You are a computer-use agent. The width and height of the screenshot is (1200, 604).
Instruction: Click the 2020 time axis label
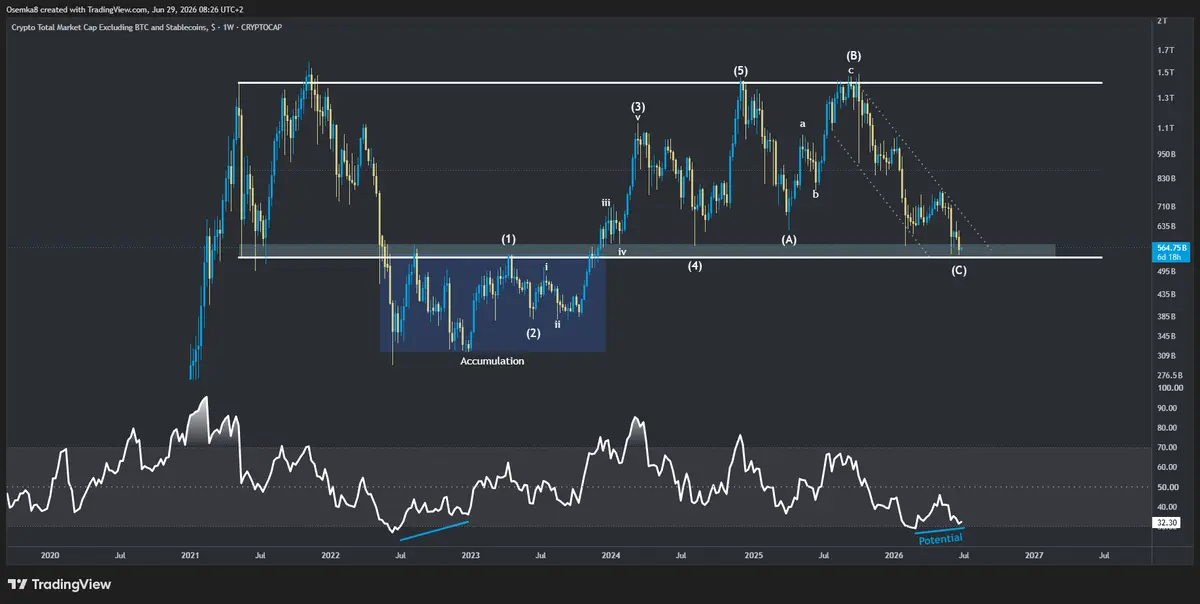[x=50, y=554]
